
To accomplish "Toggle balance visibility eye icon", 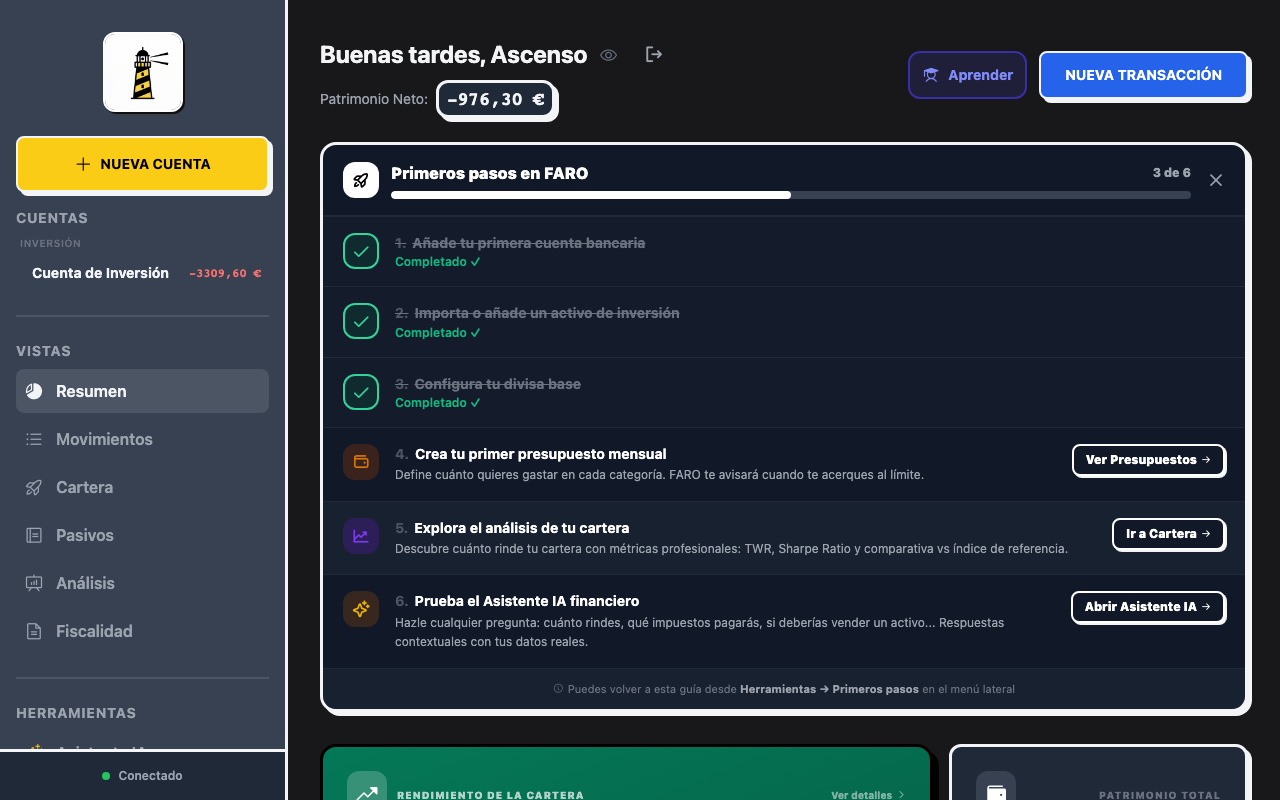I will point(608,55).
